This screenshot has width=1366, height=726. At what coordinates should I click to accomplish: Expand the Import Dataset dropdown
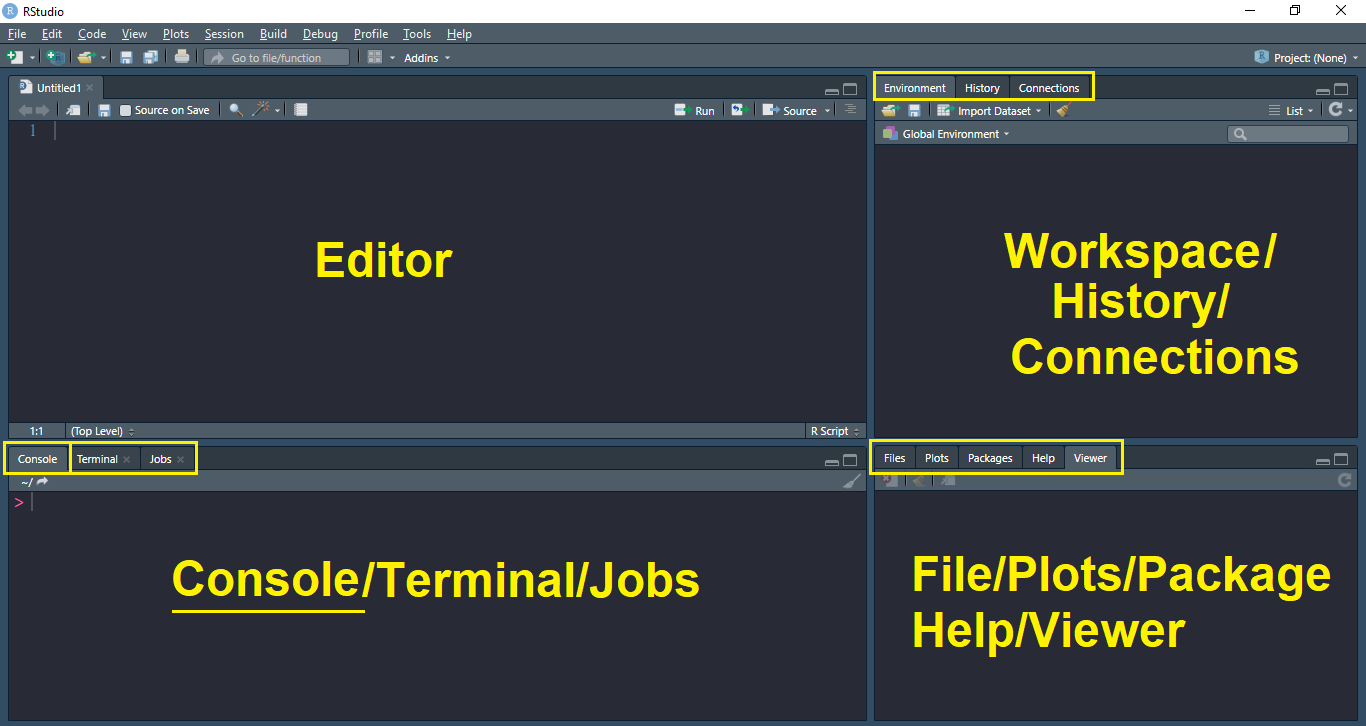tap(989, 111)
